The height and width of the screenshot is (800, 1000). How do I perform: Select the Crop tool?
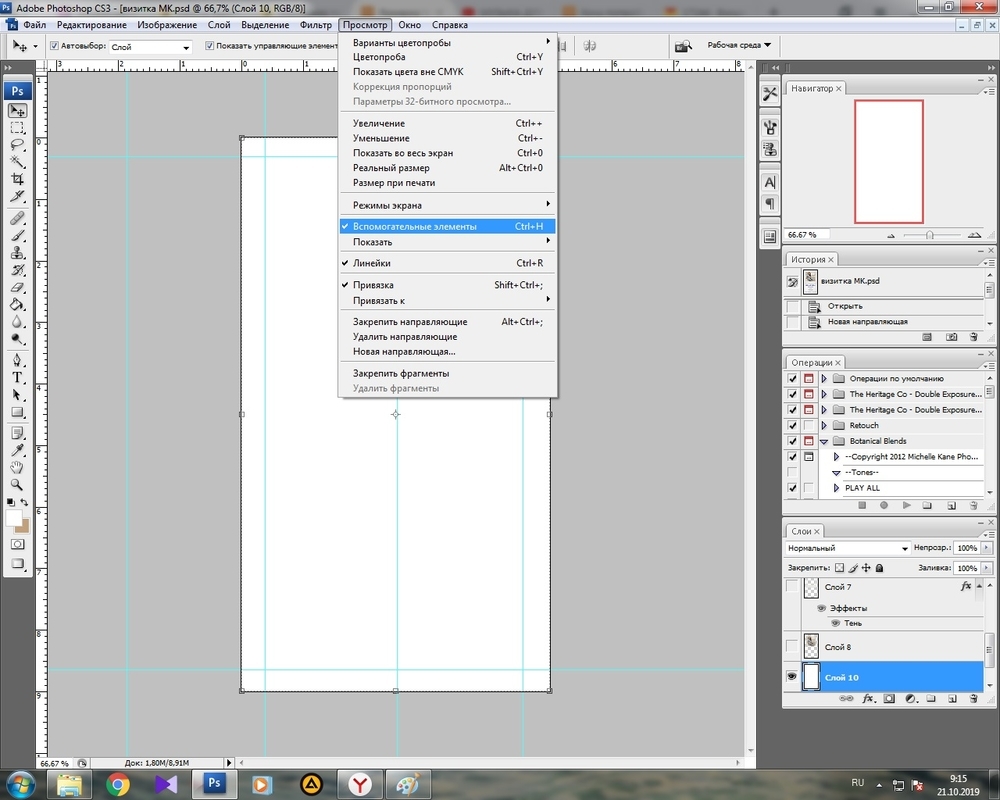click(18, 179)
